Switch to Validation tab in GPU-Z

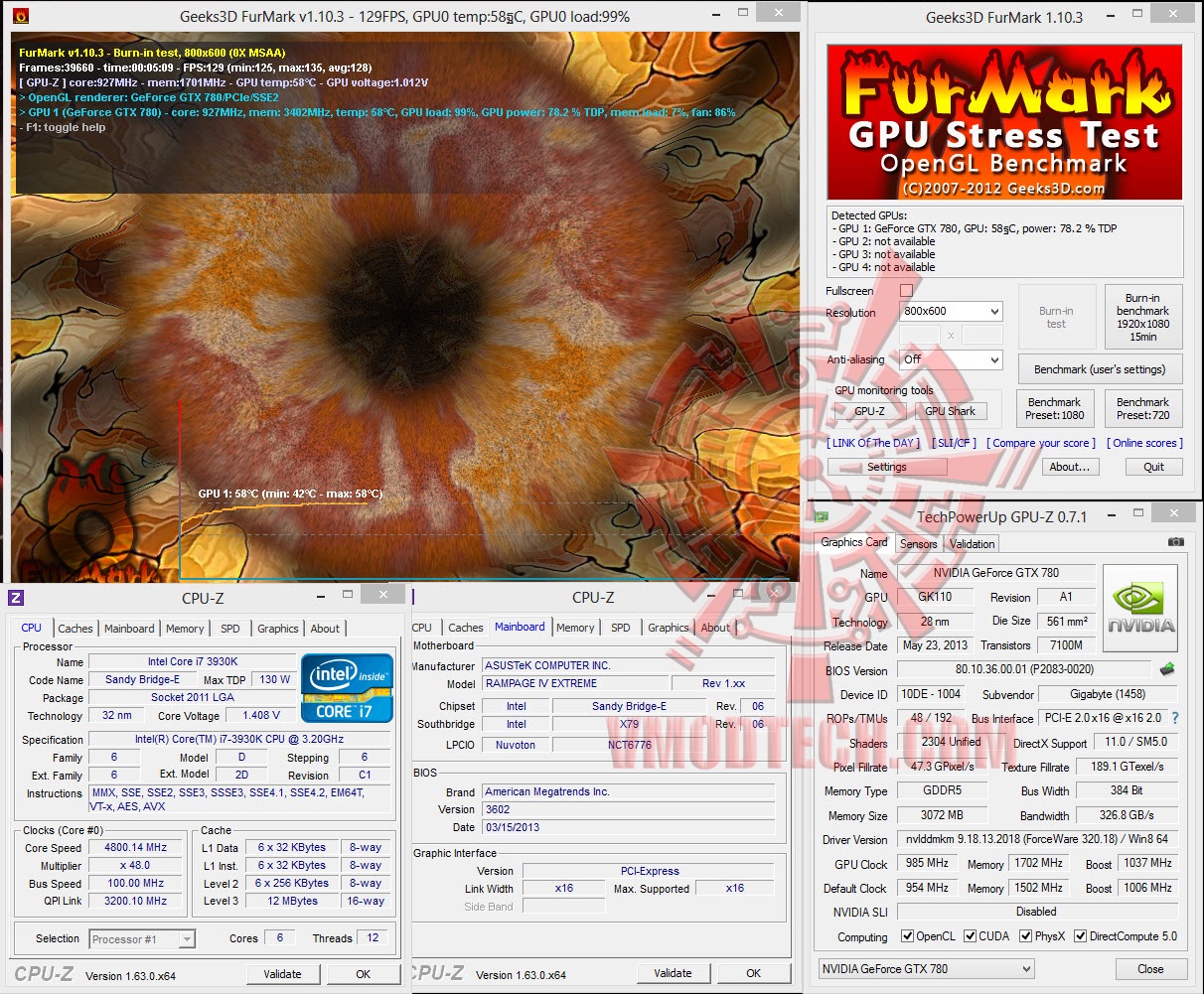972,544
